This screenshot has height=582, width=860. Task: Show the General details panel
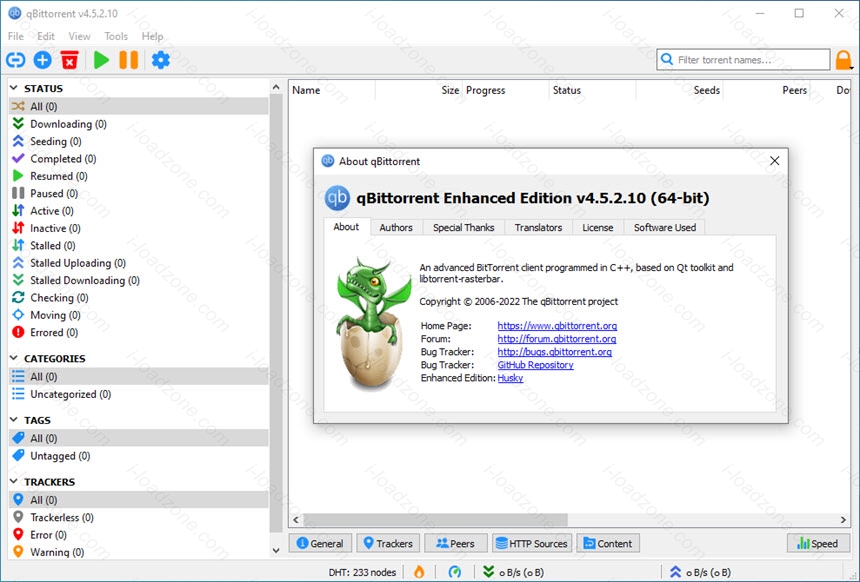point(320,544)
